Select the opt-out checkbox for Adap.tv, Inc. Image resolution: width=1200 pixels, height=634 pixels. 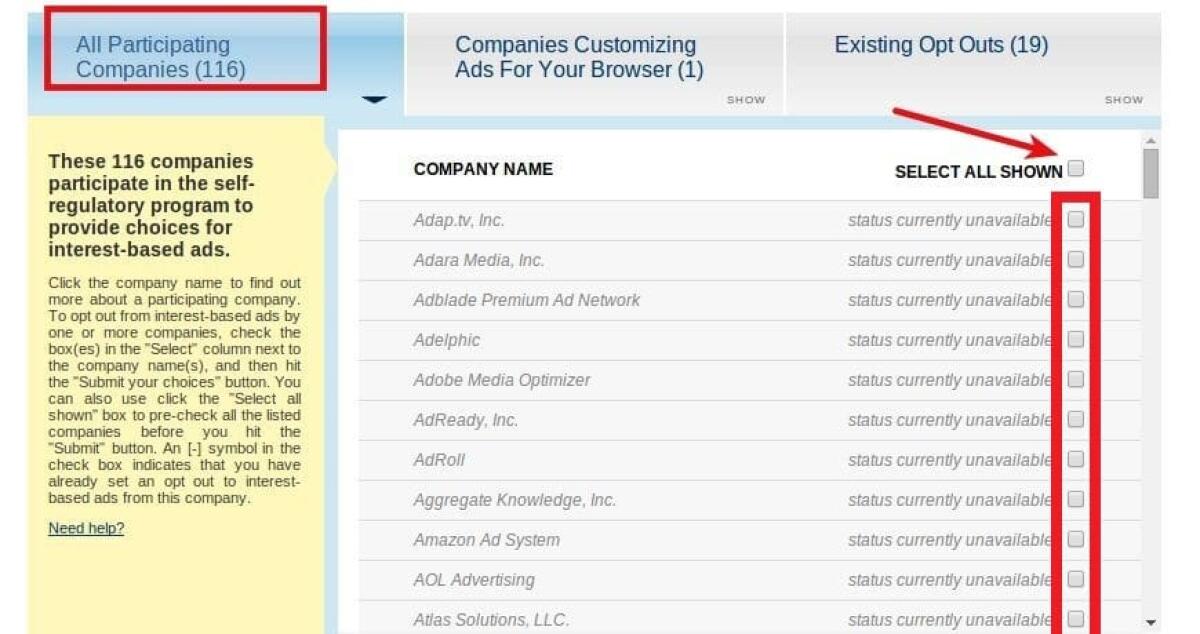pyautogui.click(x=1075, y=220)
